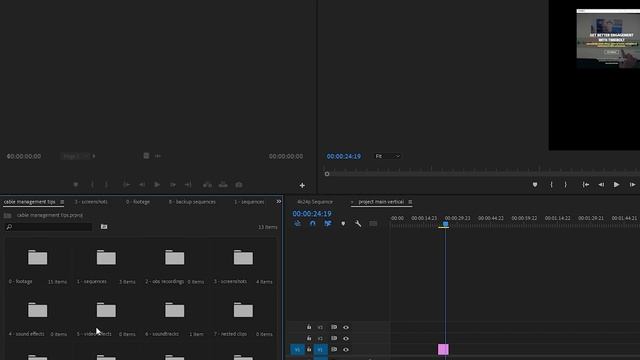Click Drag Audio Only icon in Source Monitor

tap(158, 156)
